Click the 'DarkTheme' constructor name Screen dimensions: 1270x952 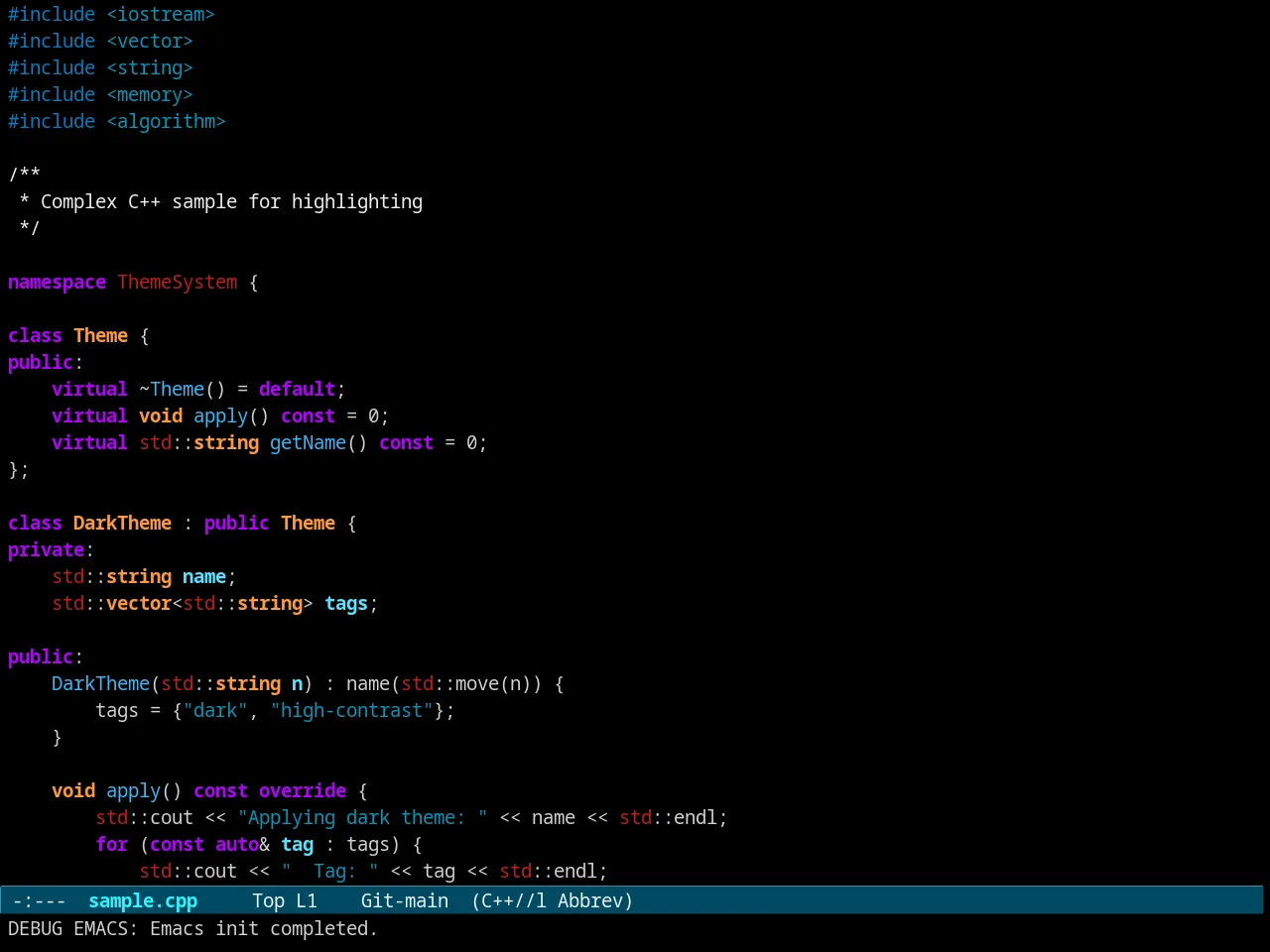100,683
